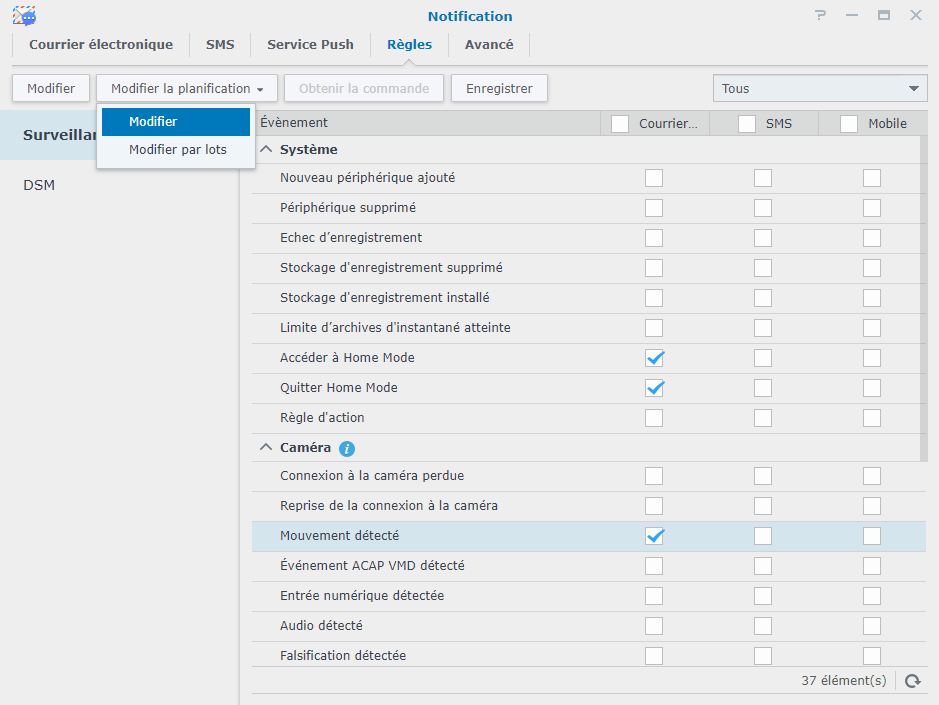Open the help question mark icon
939x705 pixels.
click(x=820, y=16)
